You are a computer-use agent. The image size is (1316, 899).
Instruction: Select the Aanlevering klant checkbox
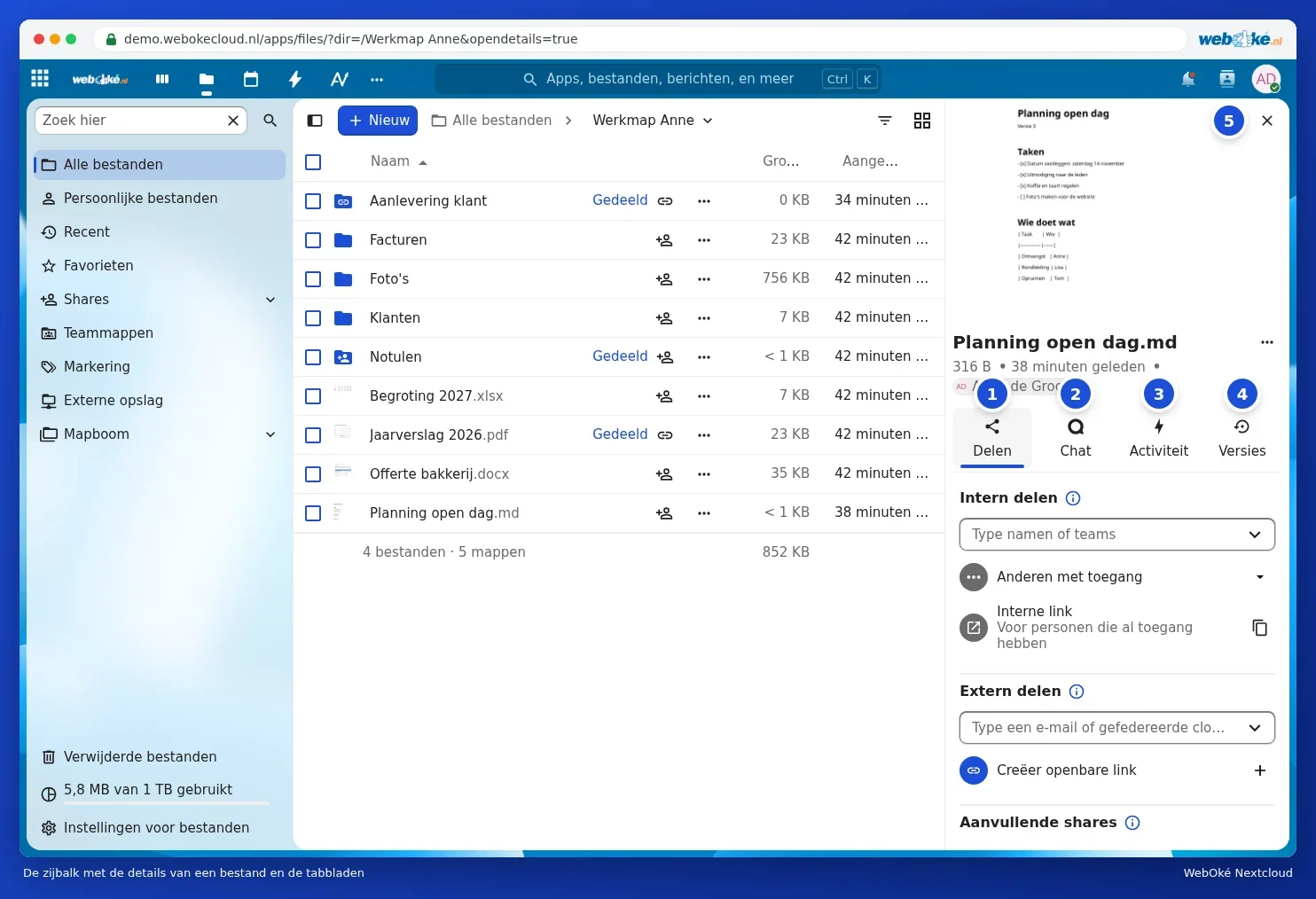pos(313,201)
